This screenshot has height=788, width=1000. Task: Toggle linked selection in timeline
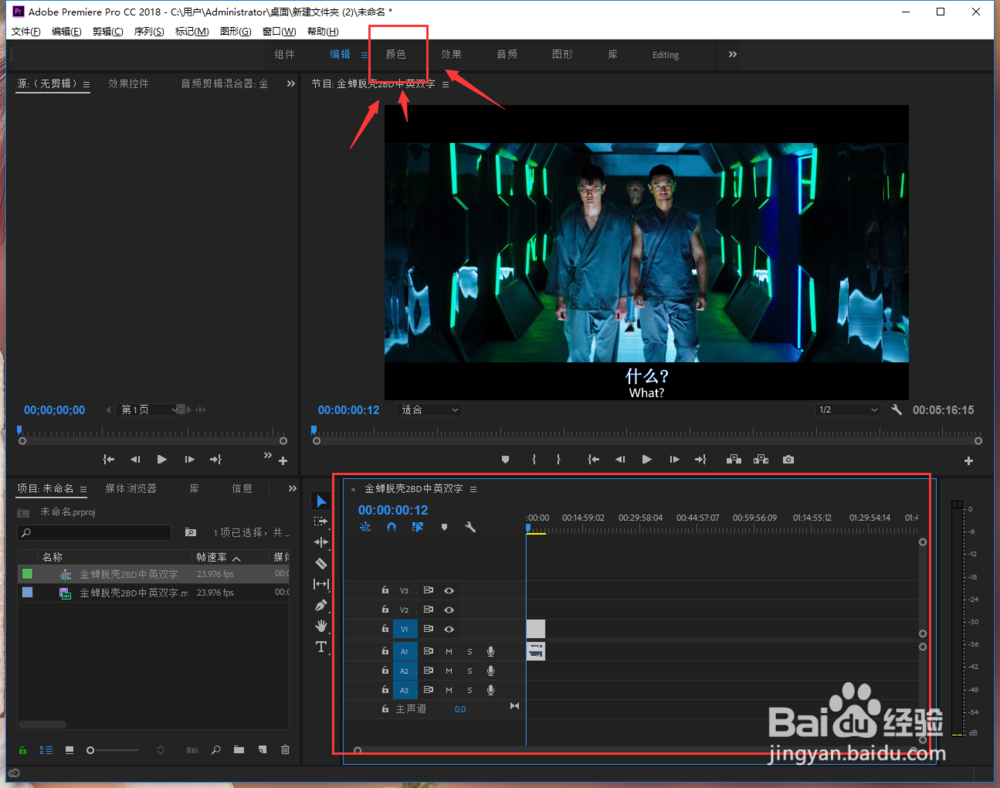click(x=417, y=527)
